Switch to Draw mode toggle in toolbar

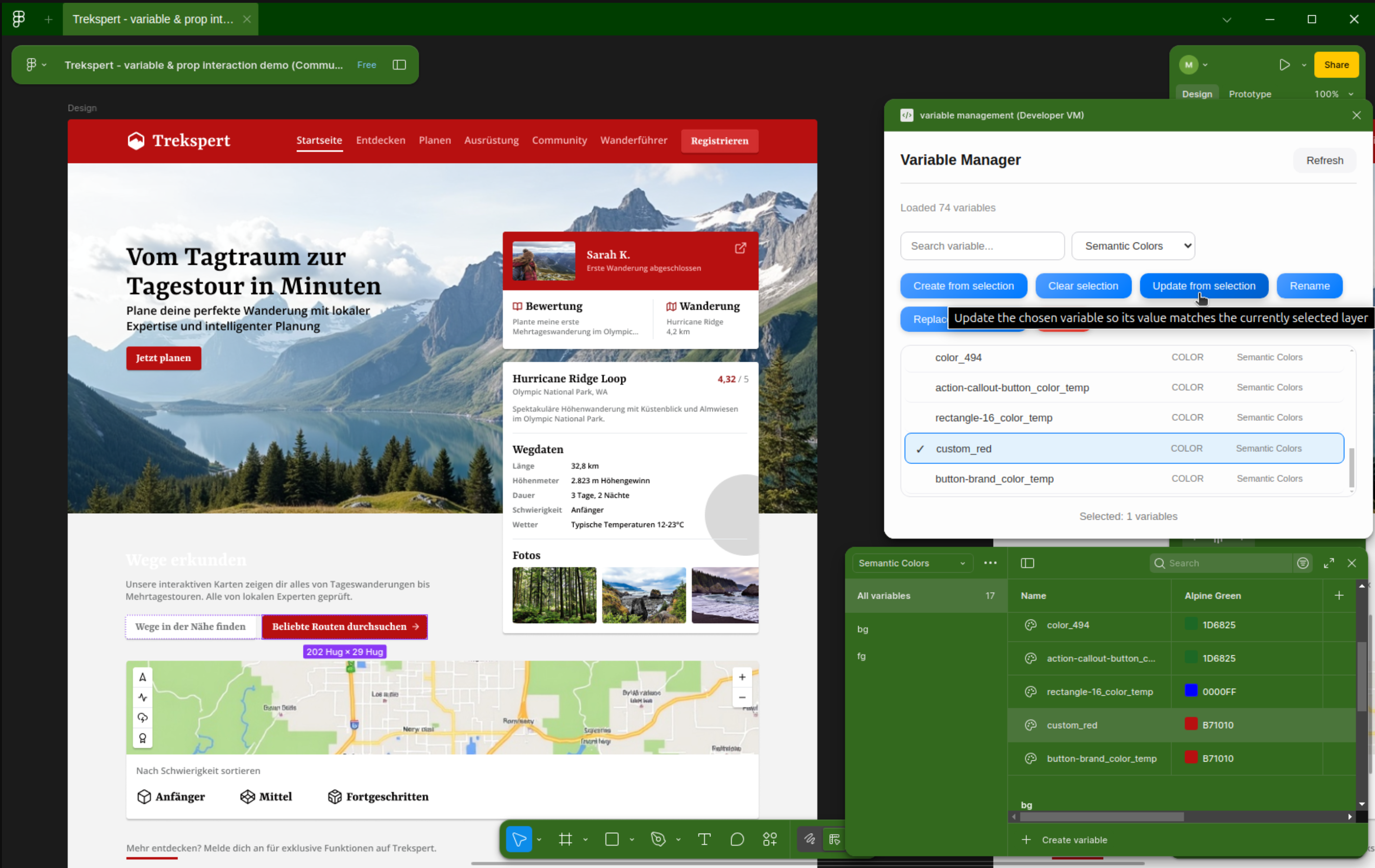click(809, 839)
